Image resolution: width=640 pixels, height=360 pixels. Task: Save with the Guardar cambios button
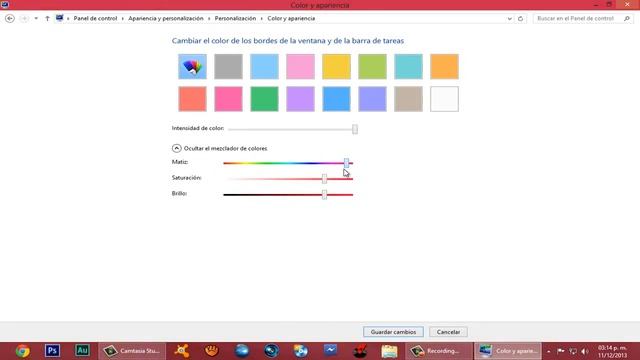(x=393, y=332)
